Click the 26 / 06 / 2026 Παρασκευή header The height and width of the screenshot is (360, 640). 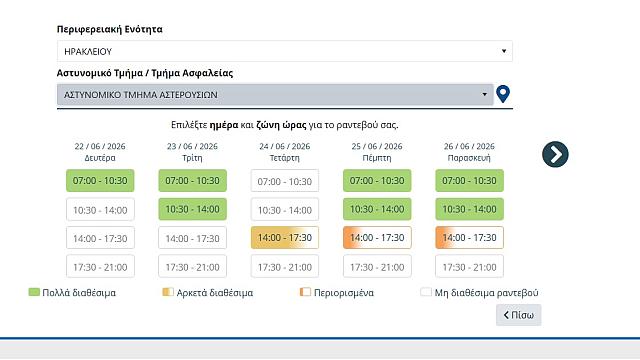pyautogui.click(x=469, y=152)
